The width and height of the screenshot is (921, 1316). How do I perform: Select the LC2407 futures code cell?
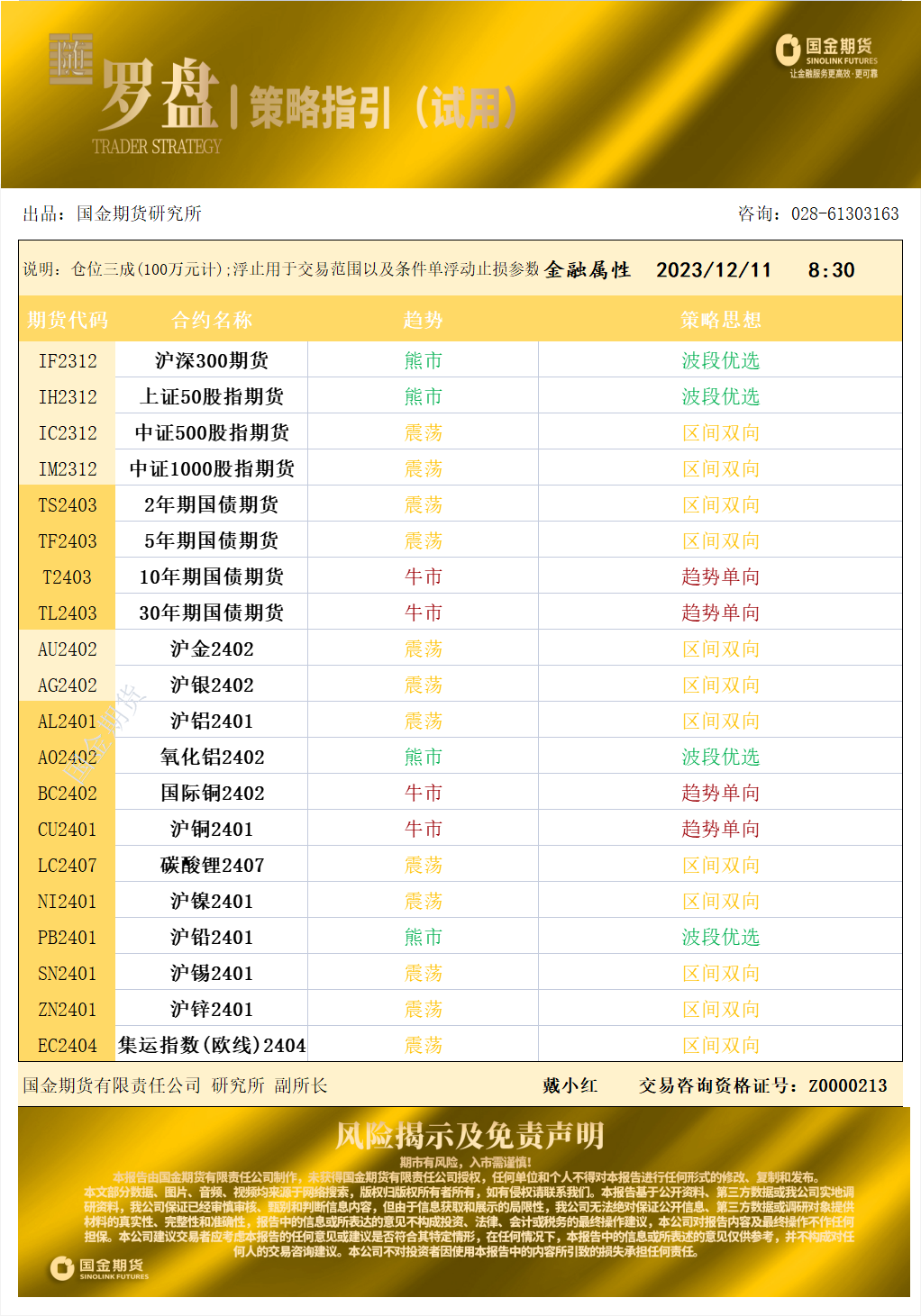(x=68, y=865)
